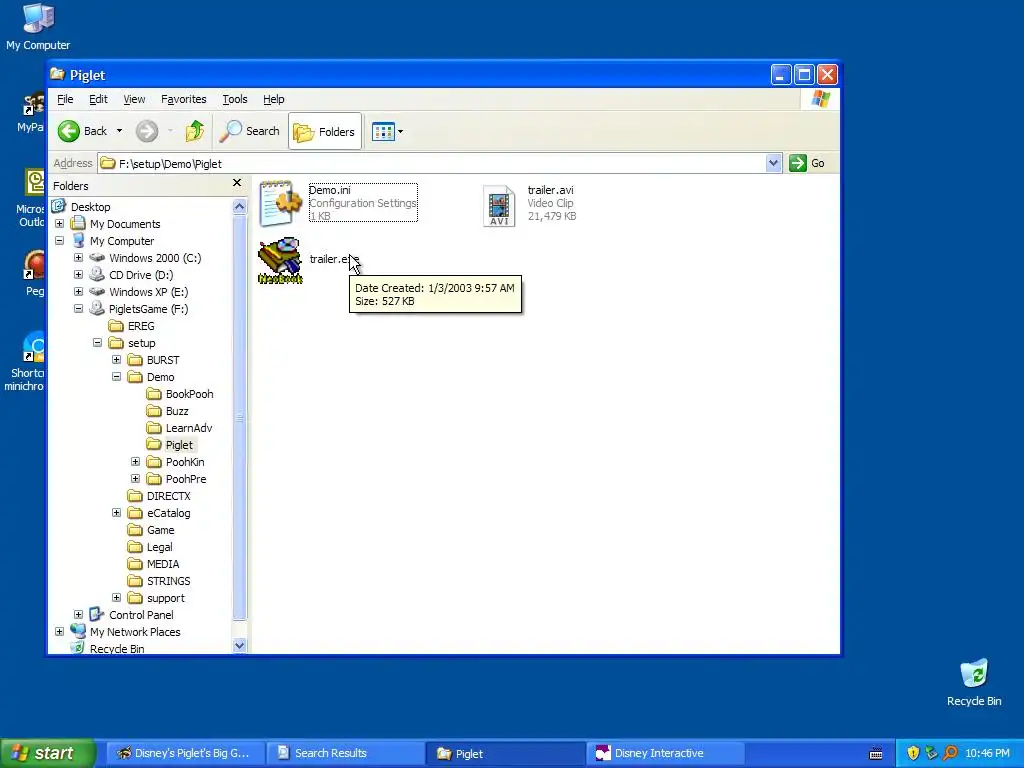Expand the BURST folder node

coord(116,360)
